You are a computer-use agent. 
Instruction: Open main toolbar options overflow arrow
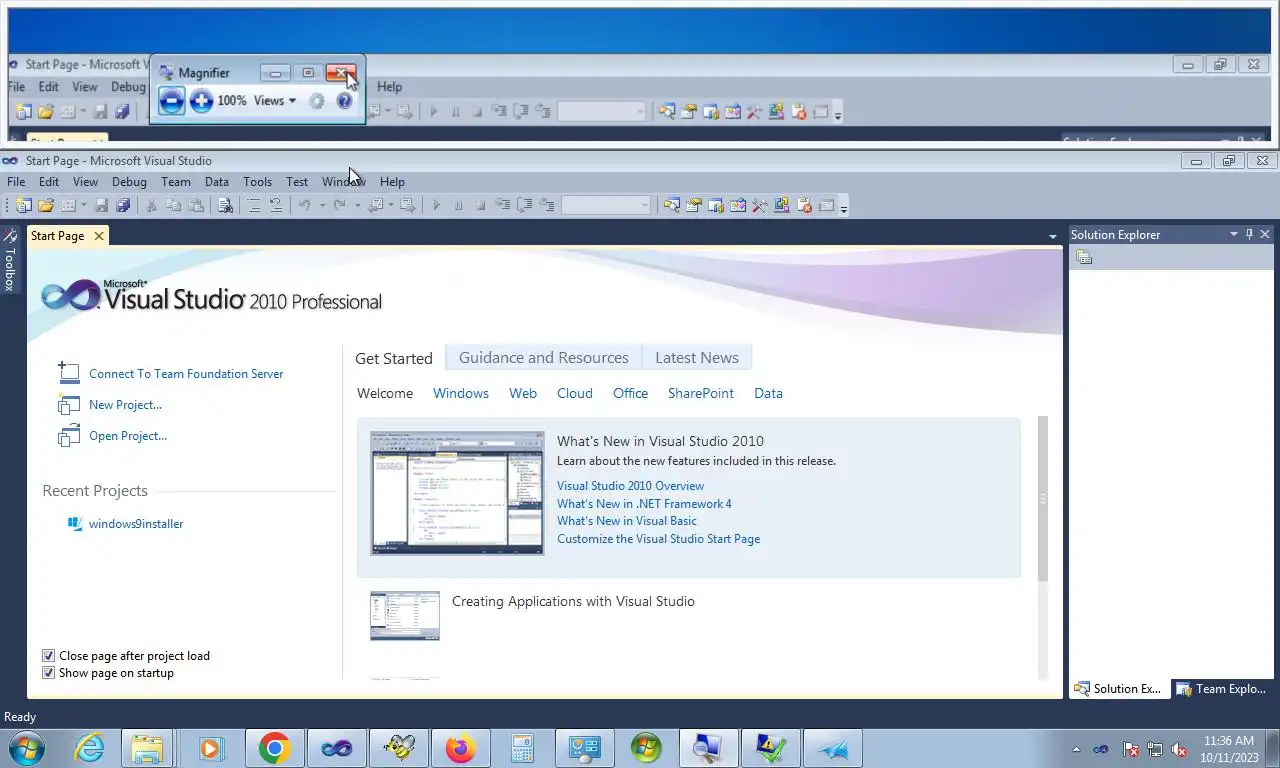tap(844, 207)
